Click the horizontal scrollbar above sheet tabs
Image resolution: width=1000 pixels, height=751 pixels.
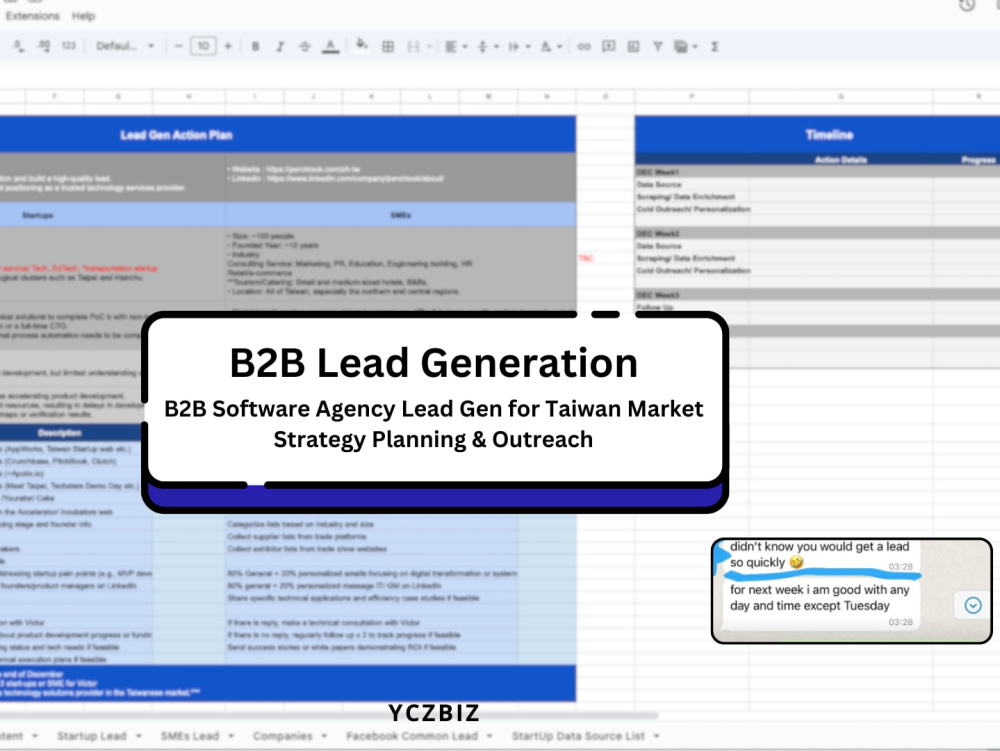[x=328, y=715]
